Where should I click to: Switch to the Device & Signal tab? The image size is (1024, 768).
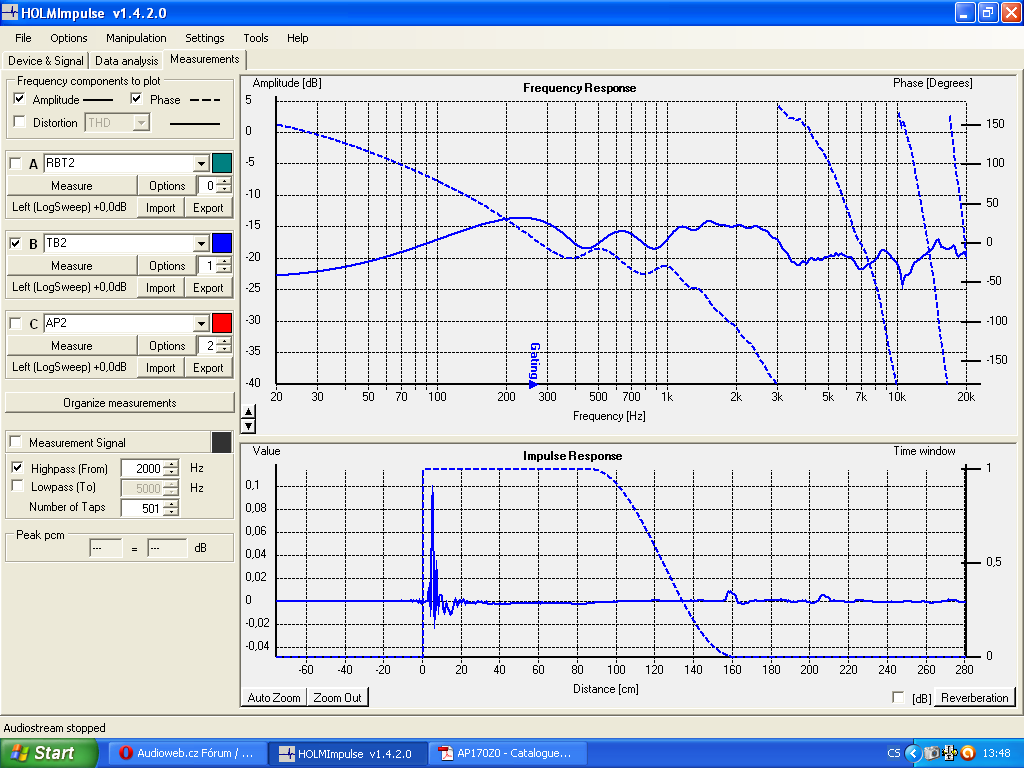46,61
